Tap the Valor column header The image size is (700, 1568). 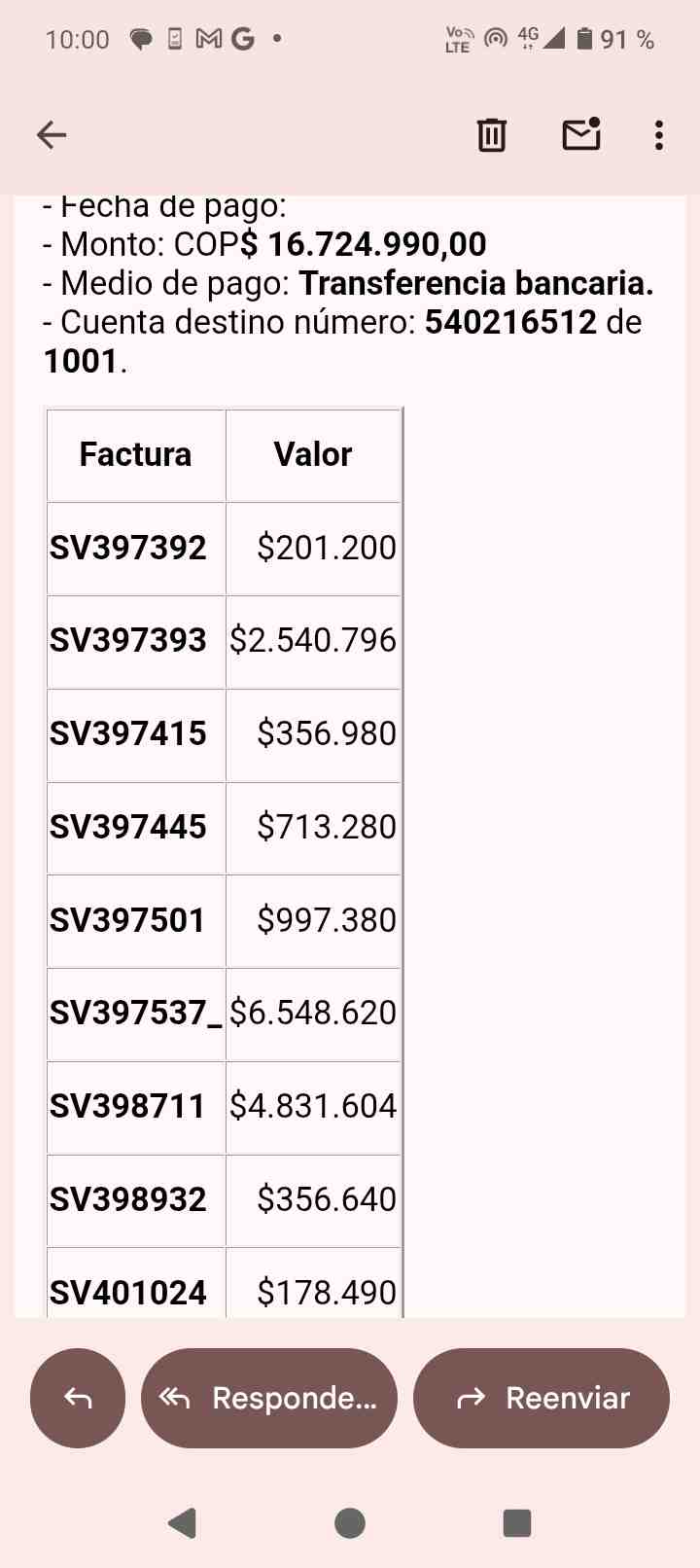[x=313, y=455]
